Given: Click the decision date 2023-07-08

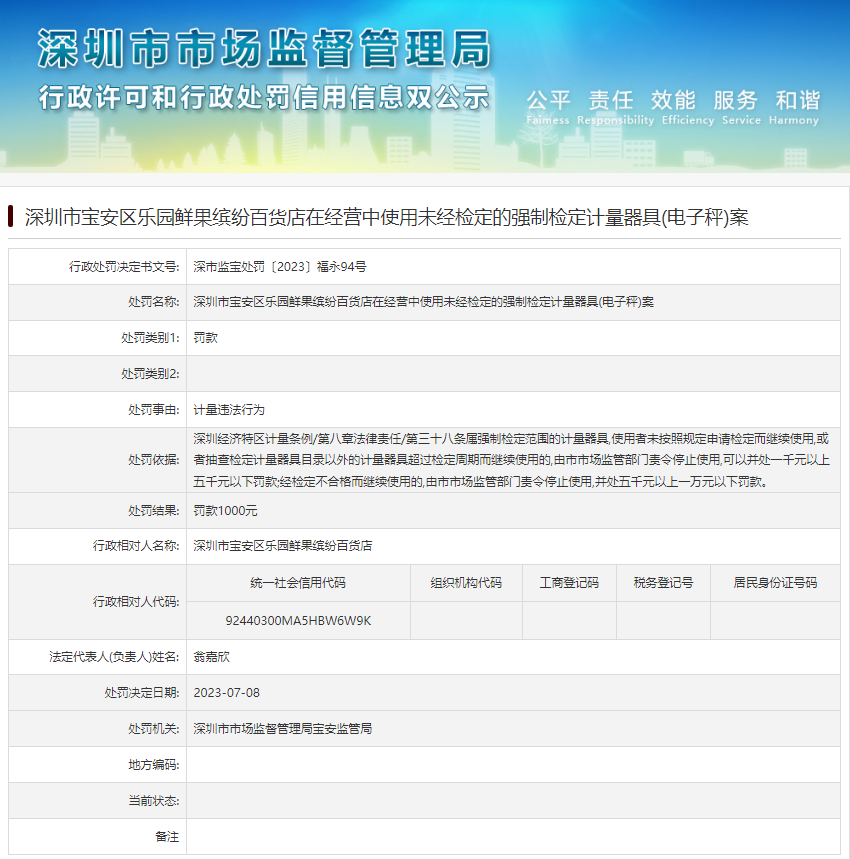Looking at the screenshot, I should pyautogui.click(x=226, y=693).
